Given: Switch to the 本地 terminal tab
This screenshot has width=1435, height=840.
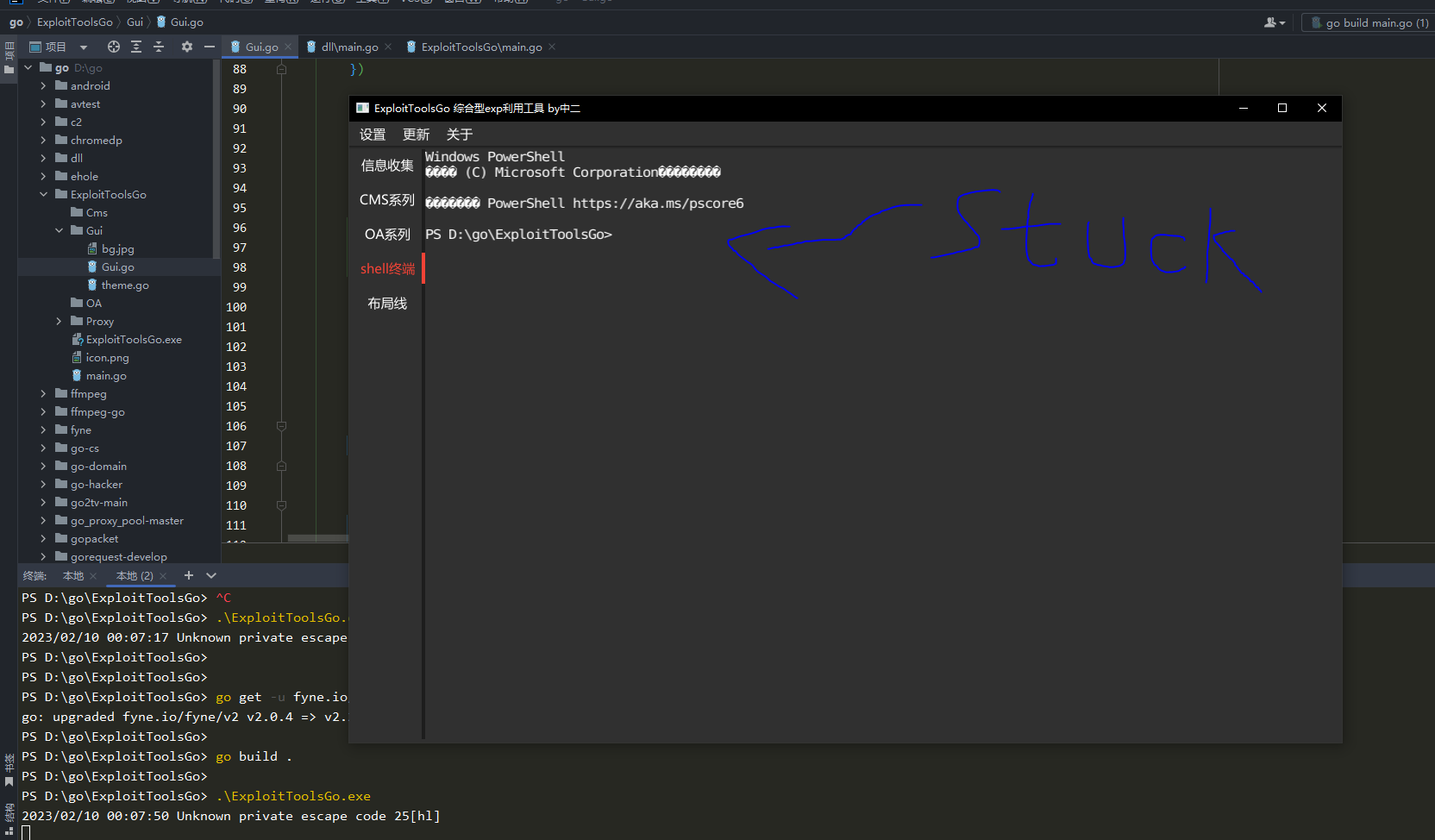Looking at the screenshot, I should [x=76, y=575].
